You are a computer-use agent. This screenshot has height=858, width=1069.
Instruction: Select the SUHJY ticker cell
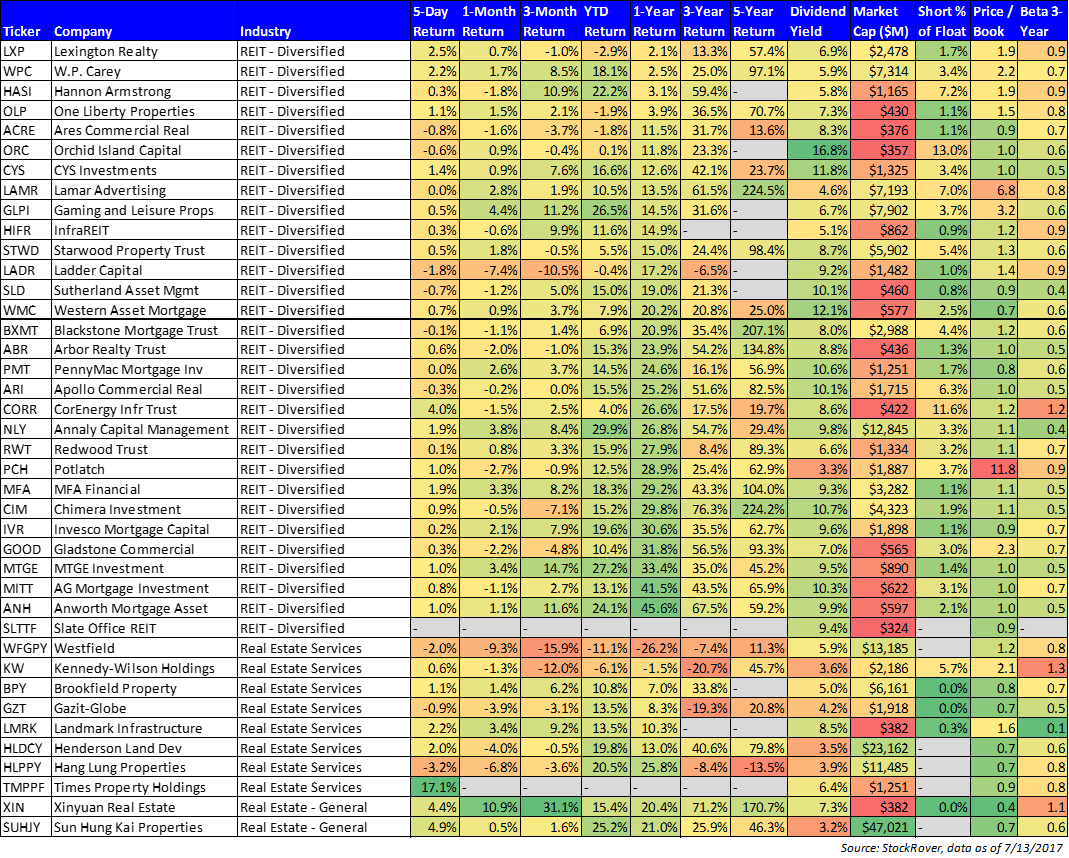point(26,828)
